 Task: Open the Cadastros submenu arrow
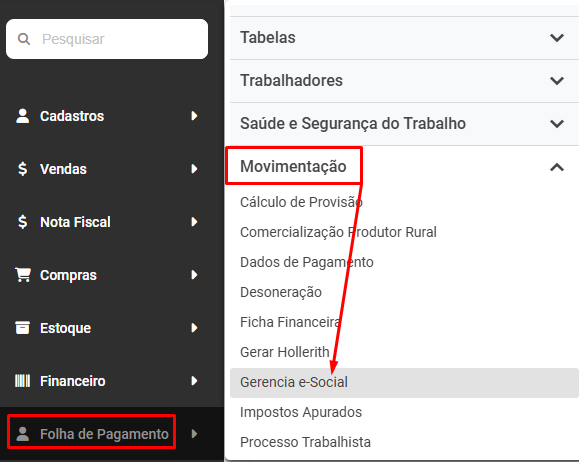tap(194, 116)
